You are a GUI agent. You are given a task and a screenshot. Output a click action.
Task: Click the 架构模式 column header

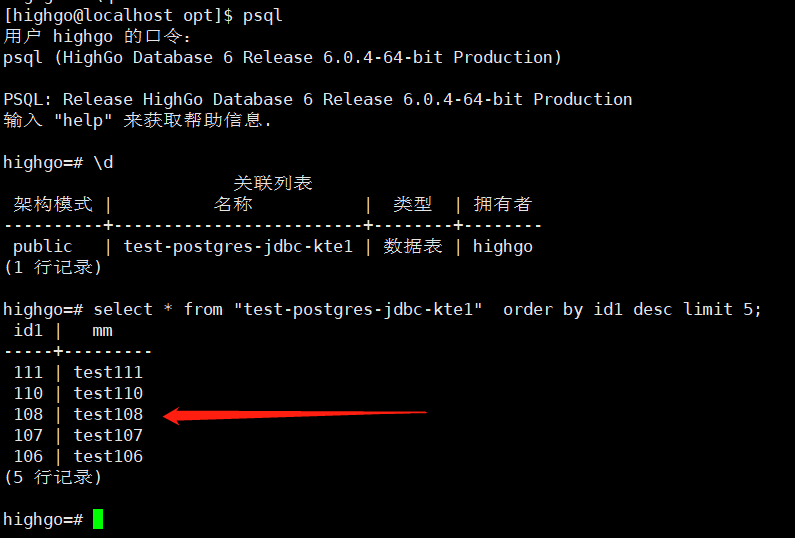(x=52, y=204)
